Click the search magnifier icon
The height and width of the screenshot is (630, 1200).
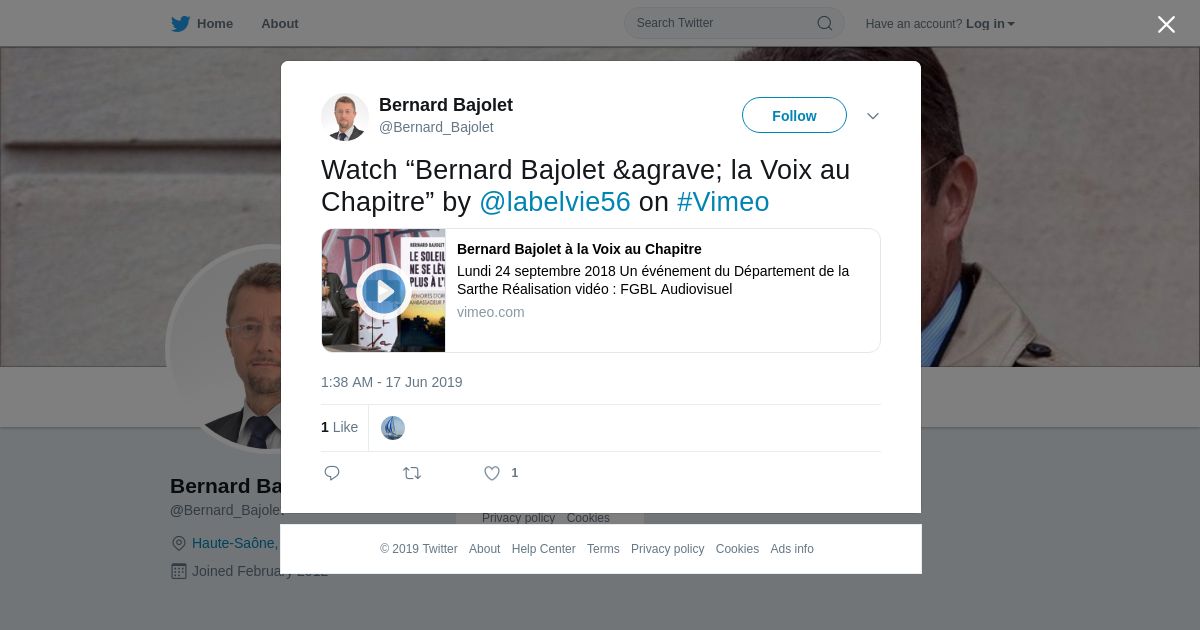(825, 23)
